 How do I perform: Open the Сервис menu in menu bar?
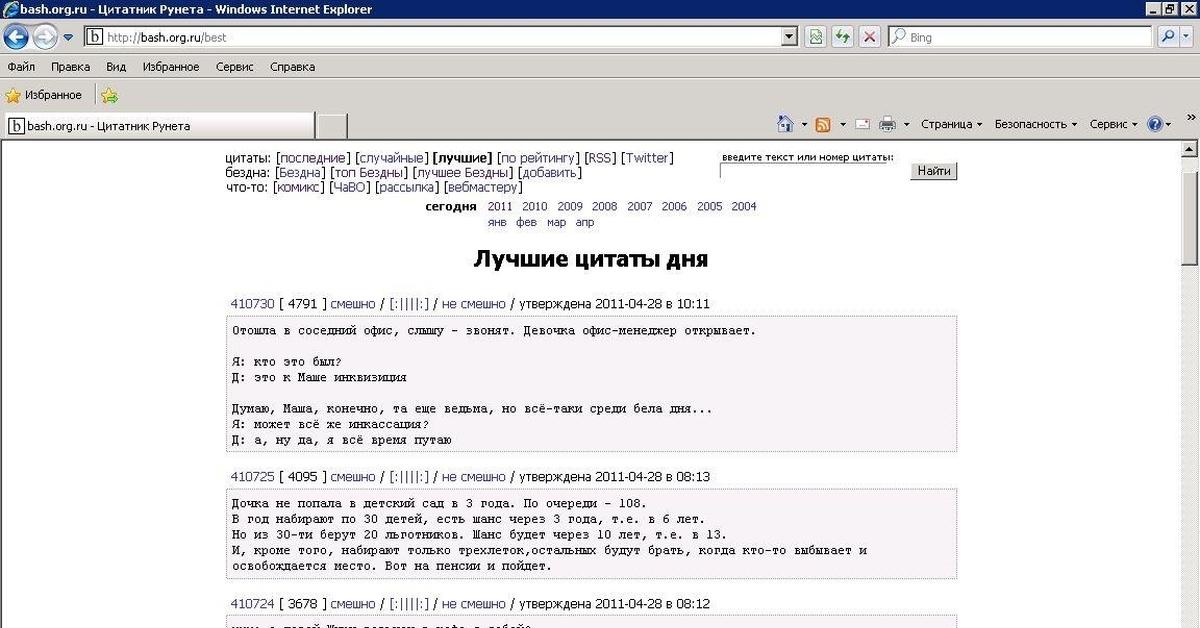(x=235, y=67)
